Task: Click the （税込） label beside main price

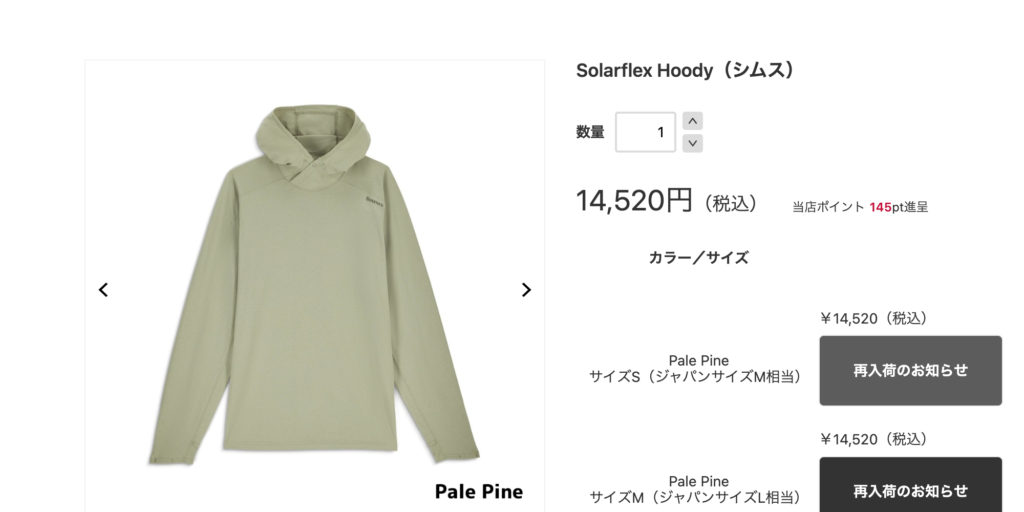Action: tap(731, 203)
